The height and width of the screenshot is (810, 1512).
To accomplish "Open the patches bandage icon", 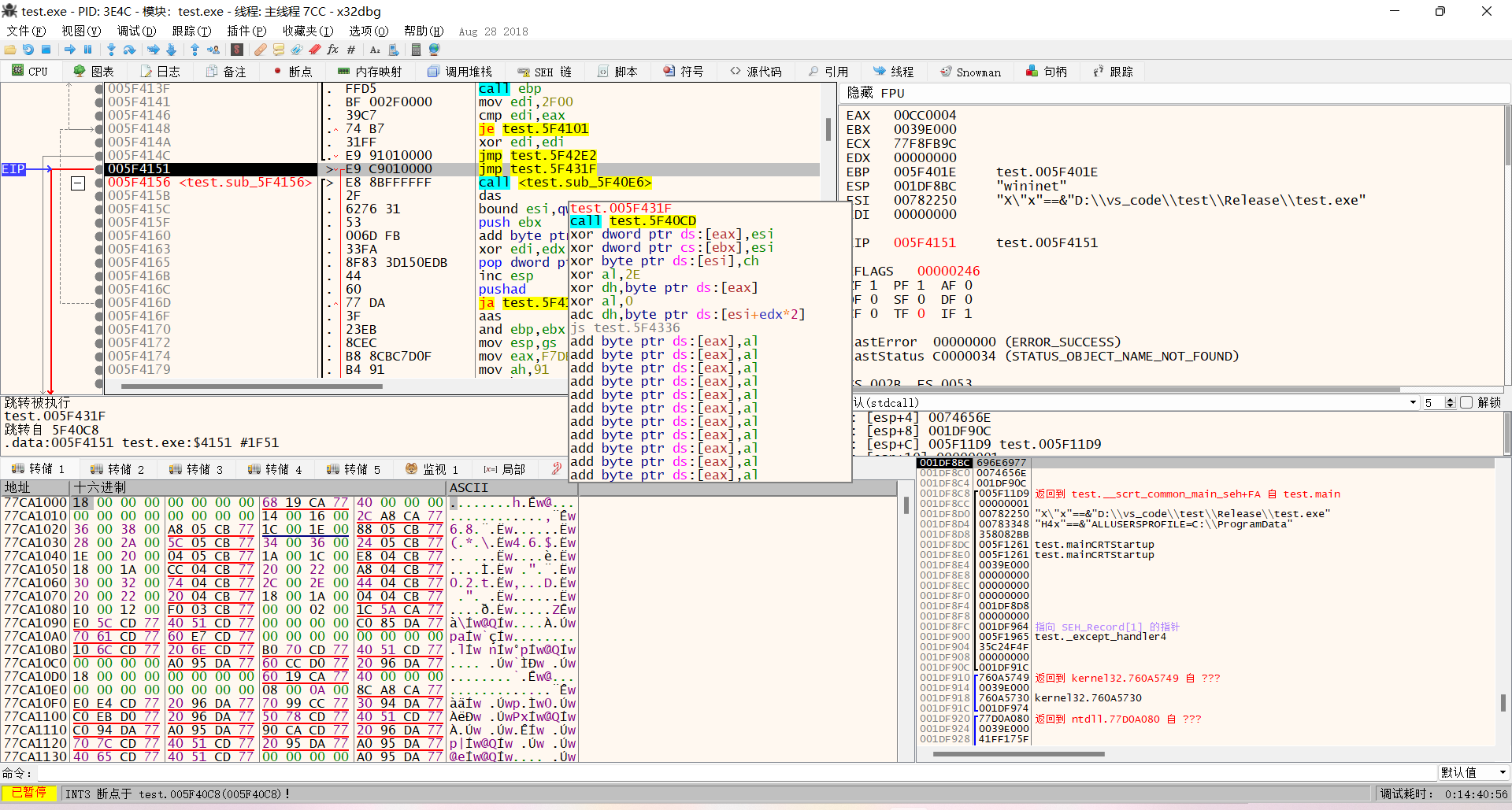I will click(x=260, y=50).
